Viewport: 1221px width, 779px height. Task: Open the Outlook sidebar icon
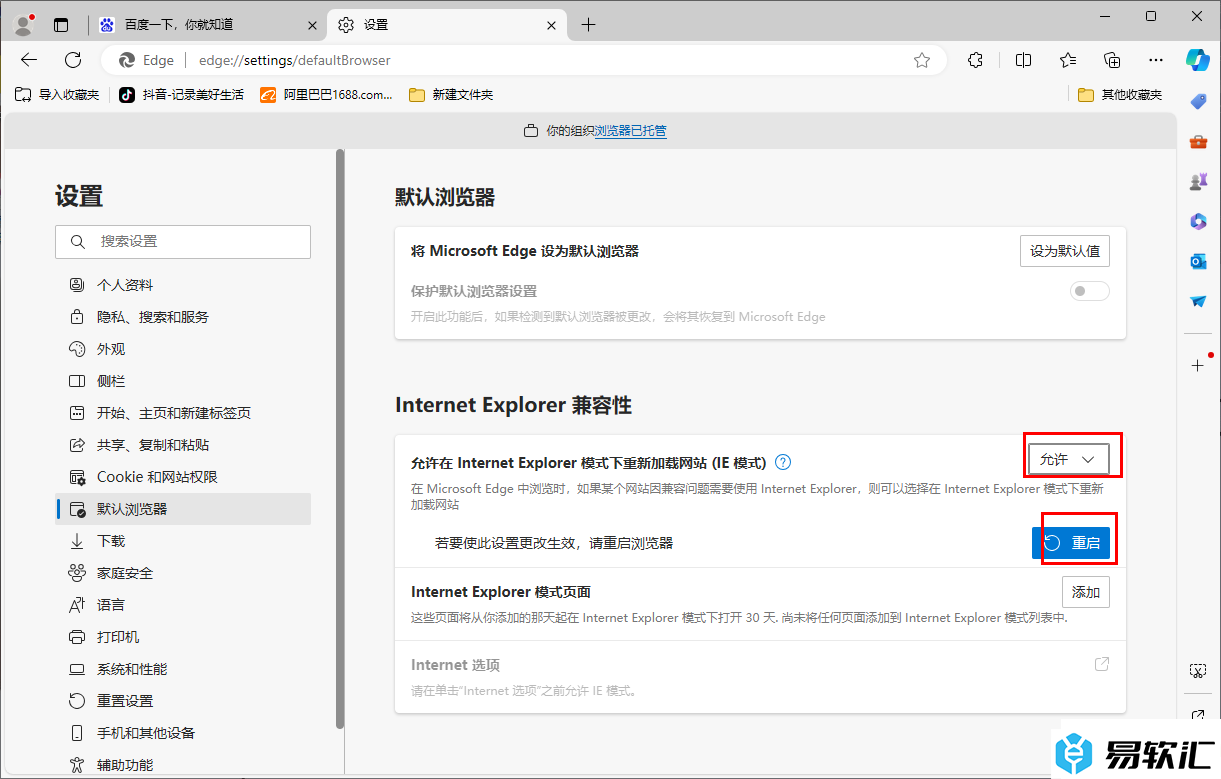tap(1198, 261)
